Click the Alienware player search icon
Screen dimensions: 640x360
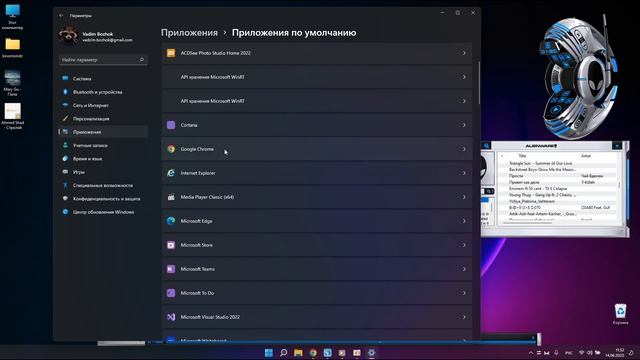pyautogui.click(x=486, y=146)
